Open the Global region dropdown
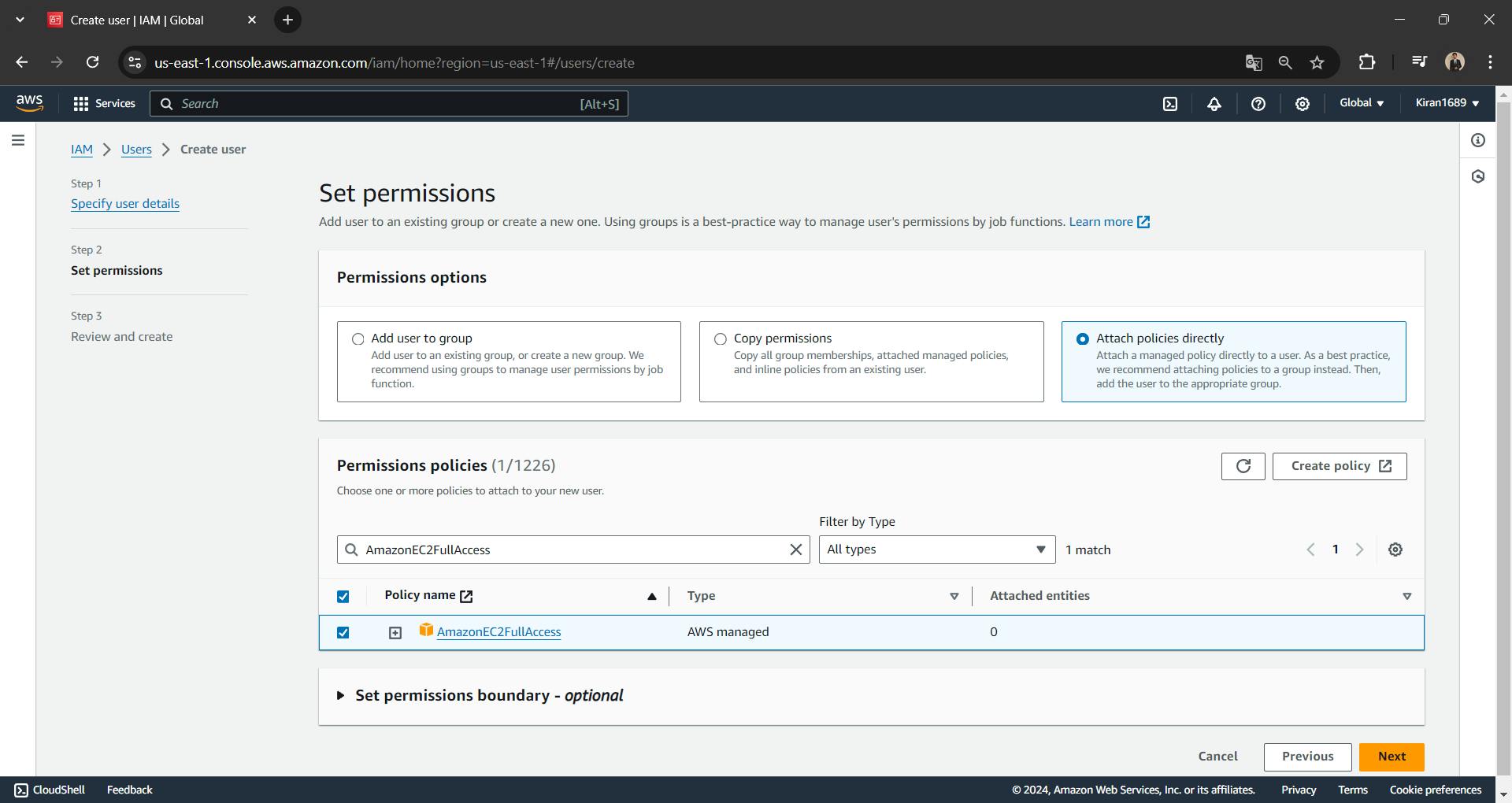Image resolution: width=1512 pixels, height=803 pixels. (x=1362, y=103)
